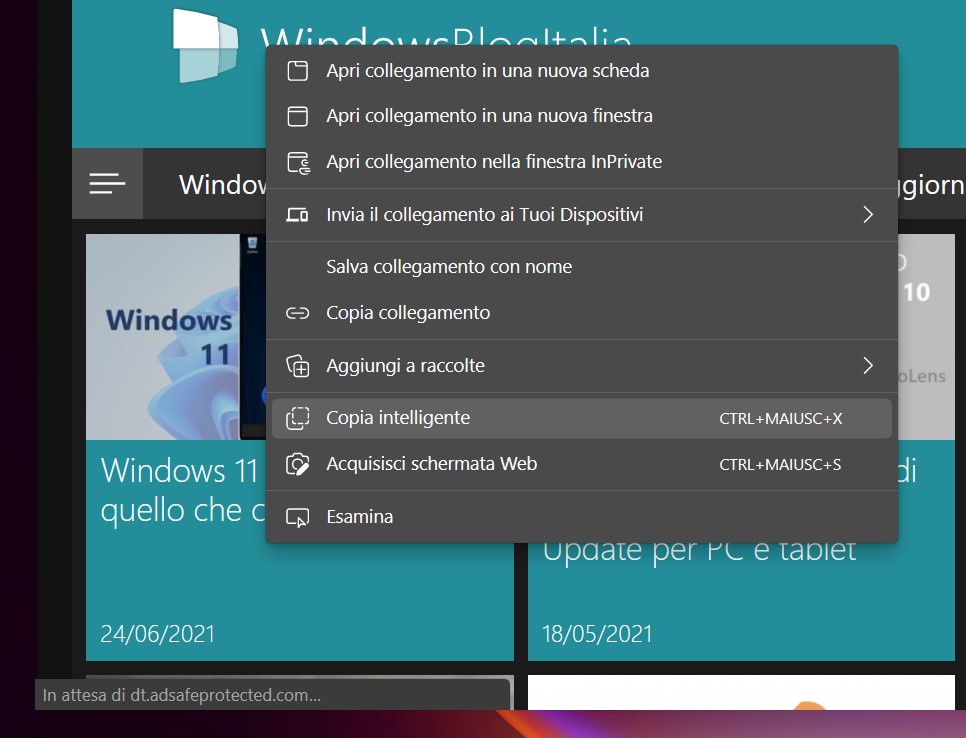
Task: Click the new tab icon beside 'Apri collegamento in una nuova scheda'
Action: click(298, 71)
